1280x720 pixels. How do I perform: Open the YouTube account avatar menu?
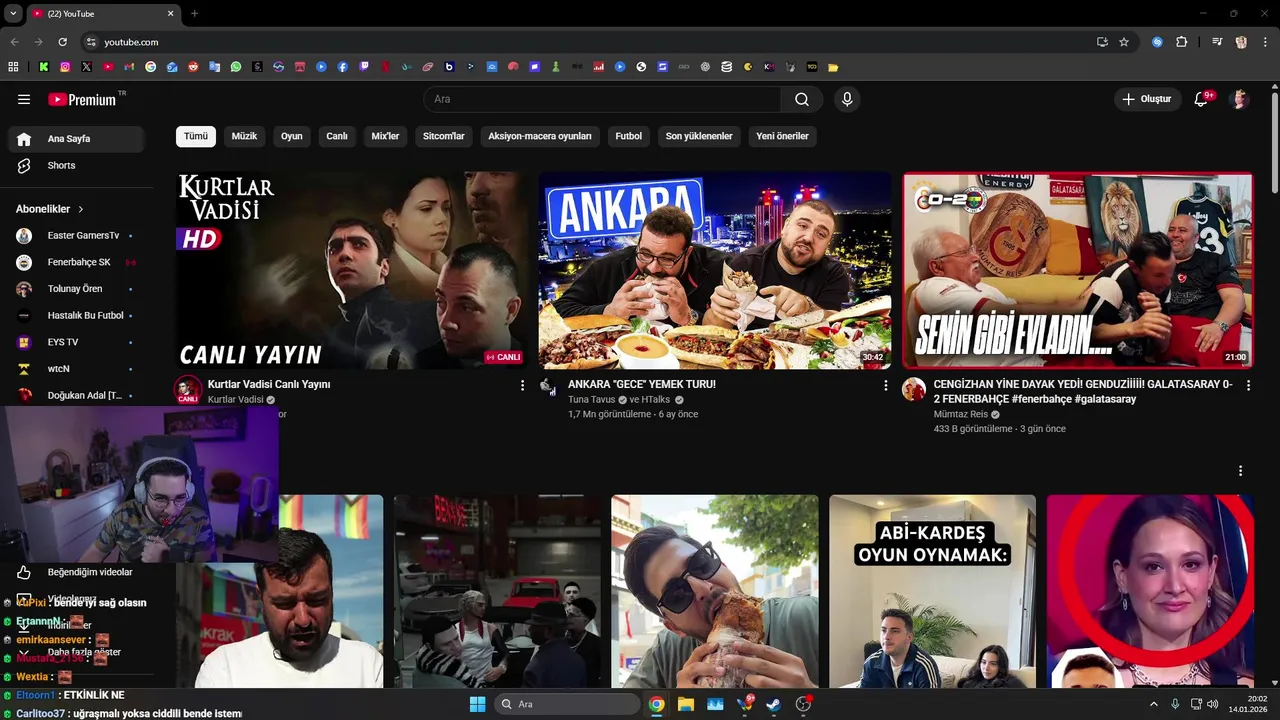[x=1240, y=99]
